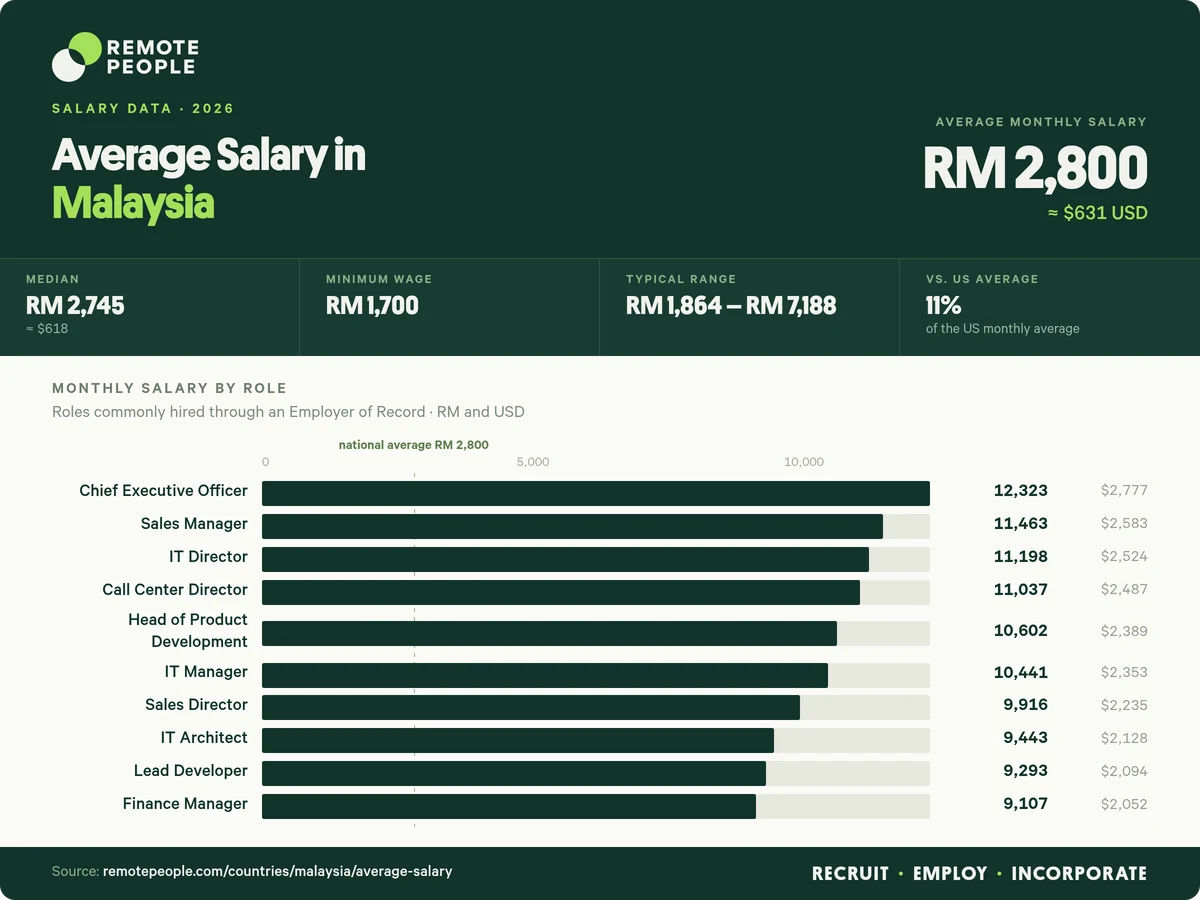Click the MINIMUM WAGE label

pyautogui.click(x=379, y=279)
